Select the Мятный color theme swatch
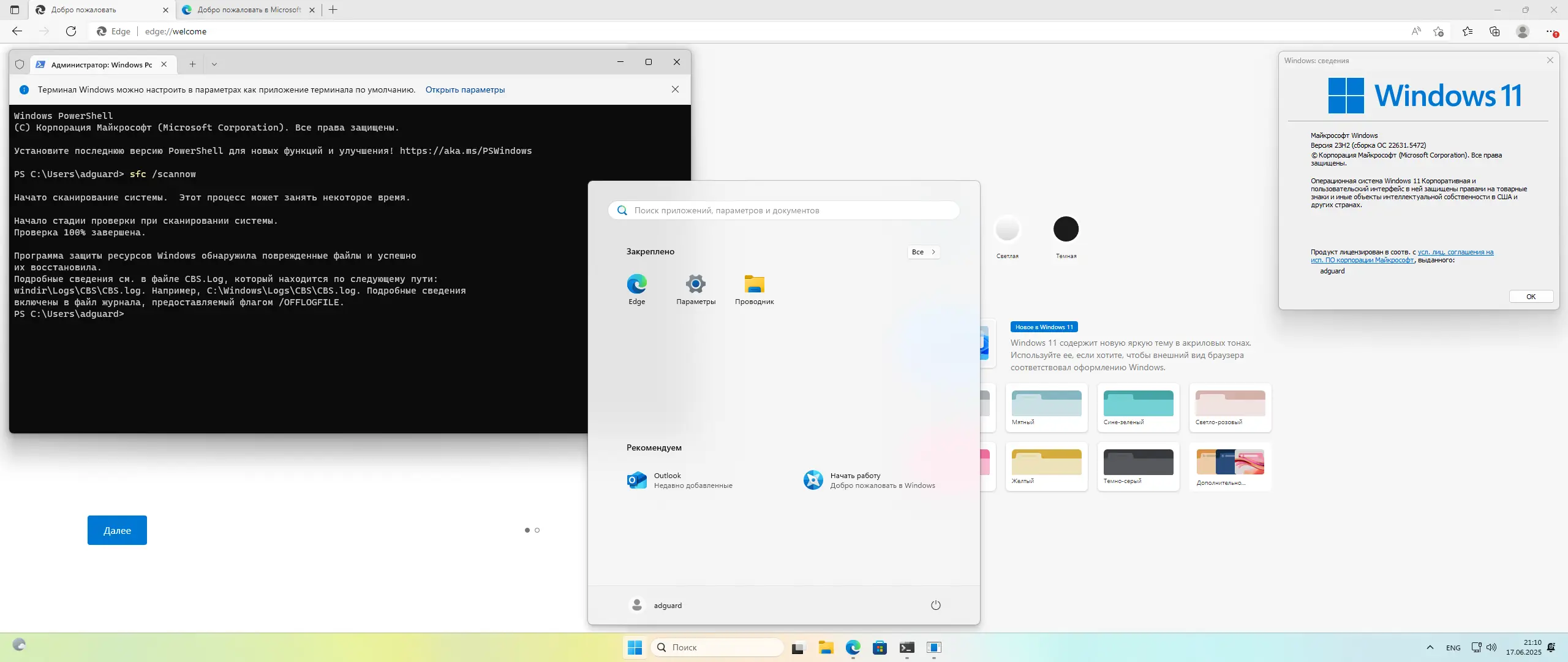This screenshot has width=1568, height=662. (1046, 406)
